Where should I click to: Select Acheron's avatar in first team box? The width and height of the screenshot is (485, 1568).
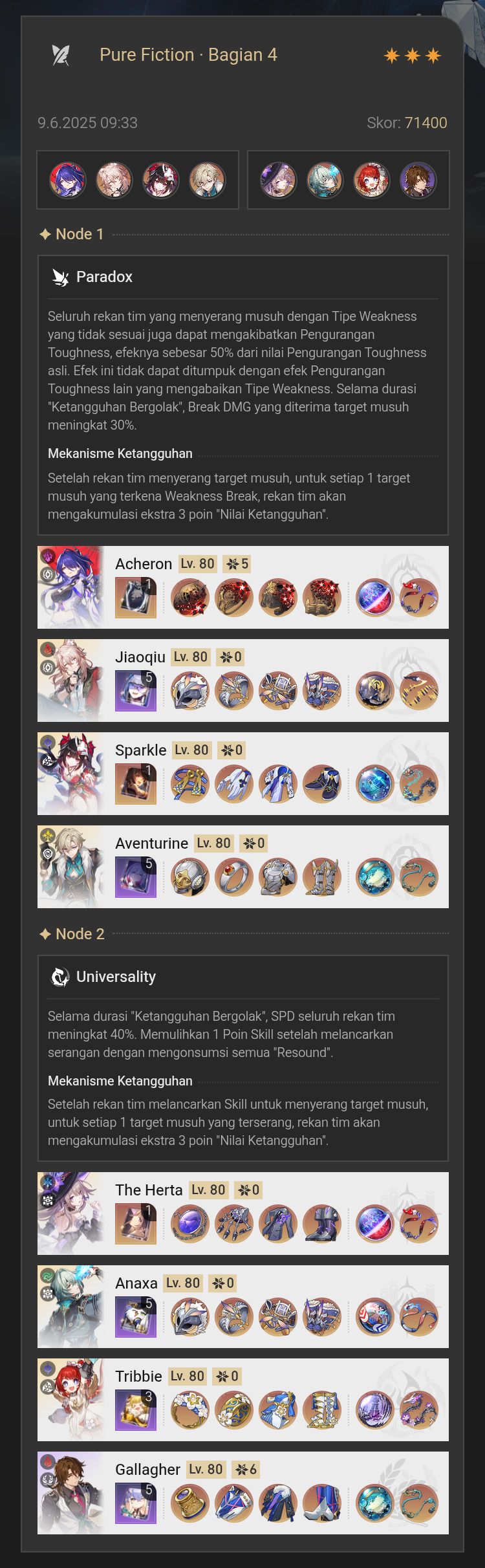click(68, 180)
